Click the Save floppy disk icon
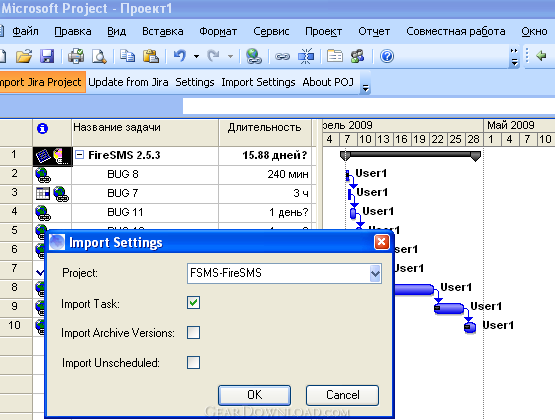Screen dimensions: 555x420 [x=47, y=56]
